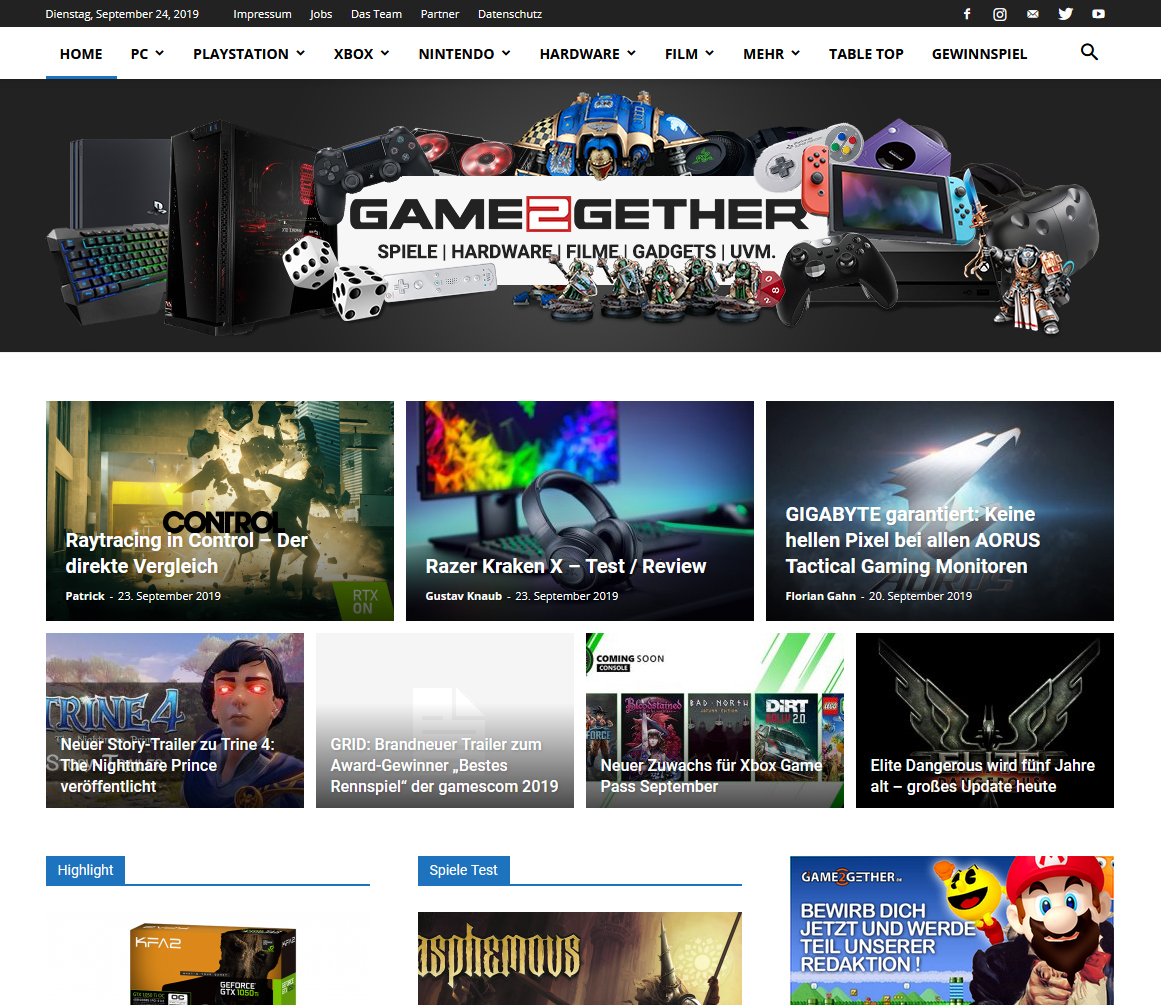Open the Gewinnspiel menu item
This screenshot has height=1005, width=1161.
pos(980,53)
